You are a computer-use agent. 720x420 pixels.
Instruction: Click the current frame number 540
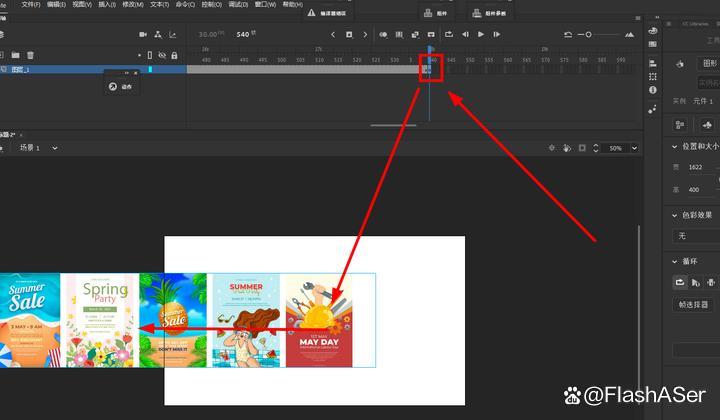[243, 34]
